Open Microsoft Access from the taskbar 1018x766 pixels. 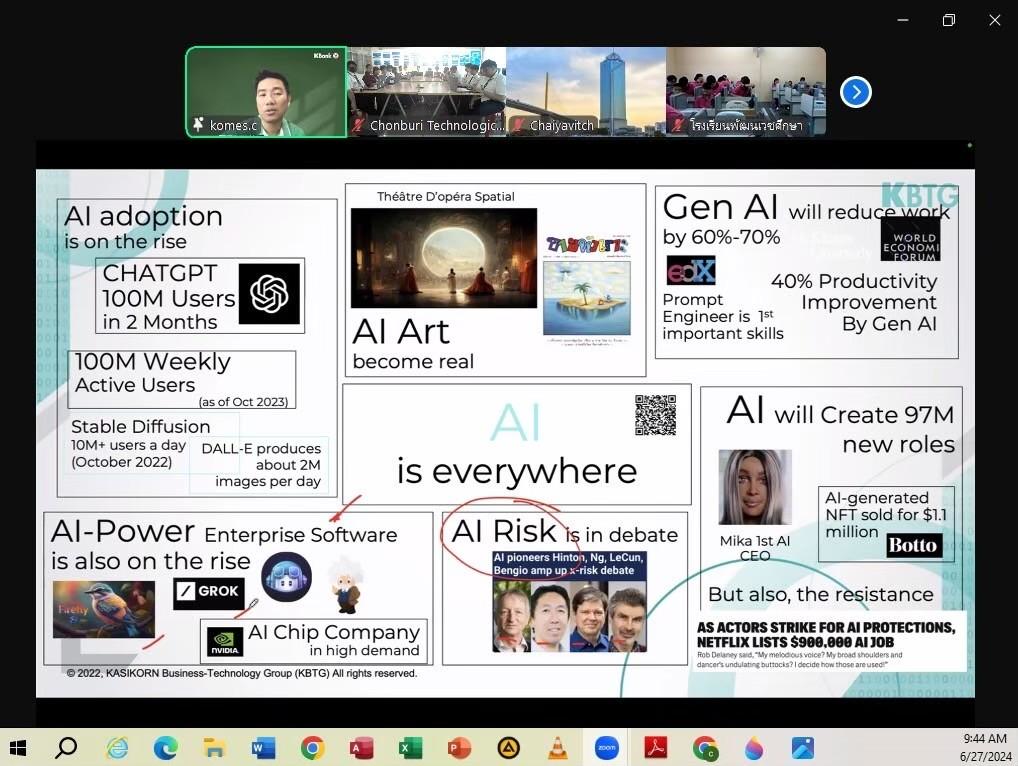coord(361,747)
